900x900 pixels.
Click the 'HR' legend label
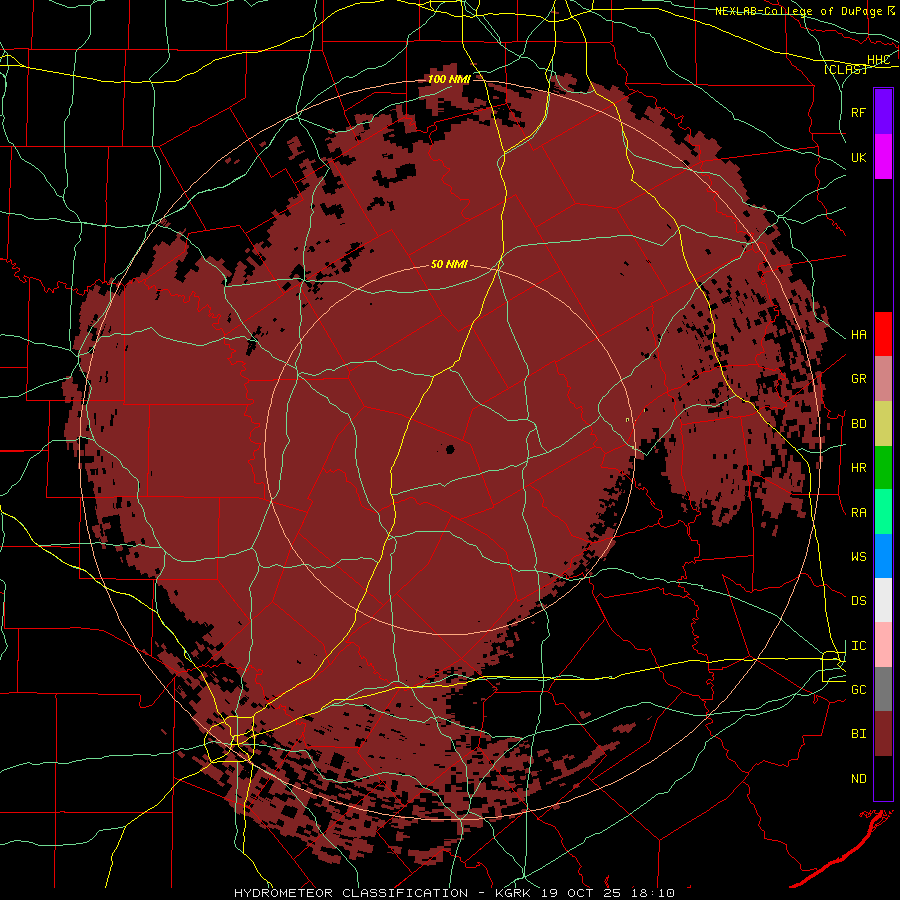[x=858, y=468]
